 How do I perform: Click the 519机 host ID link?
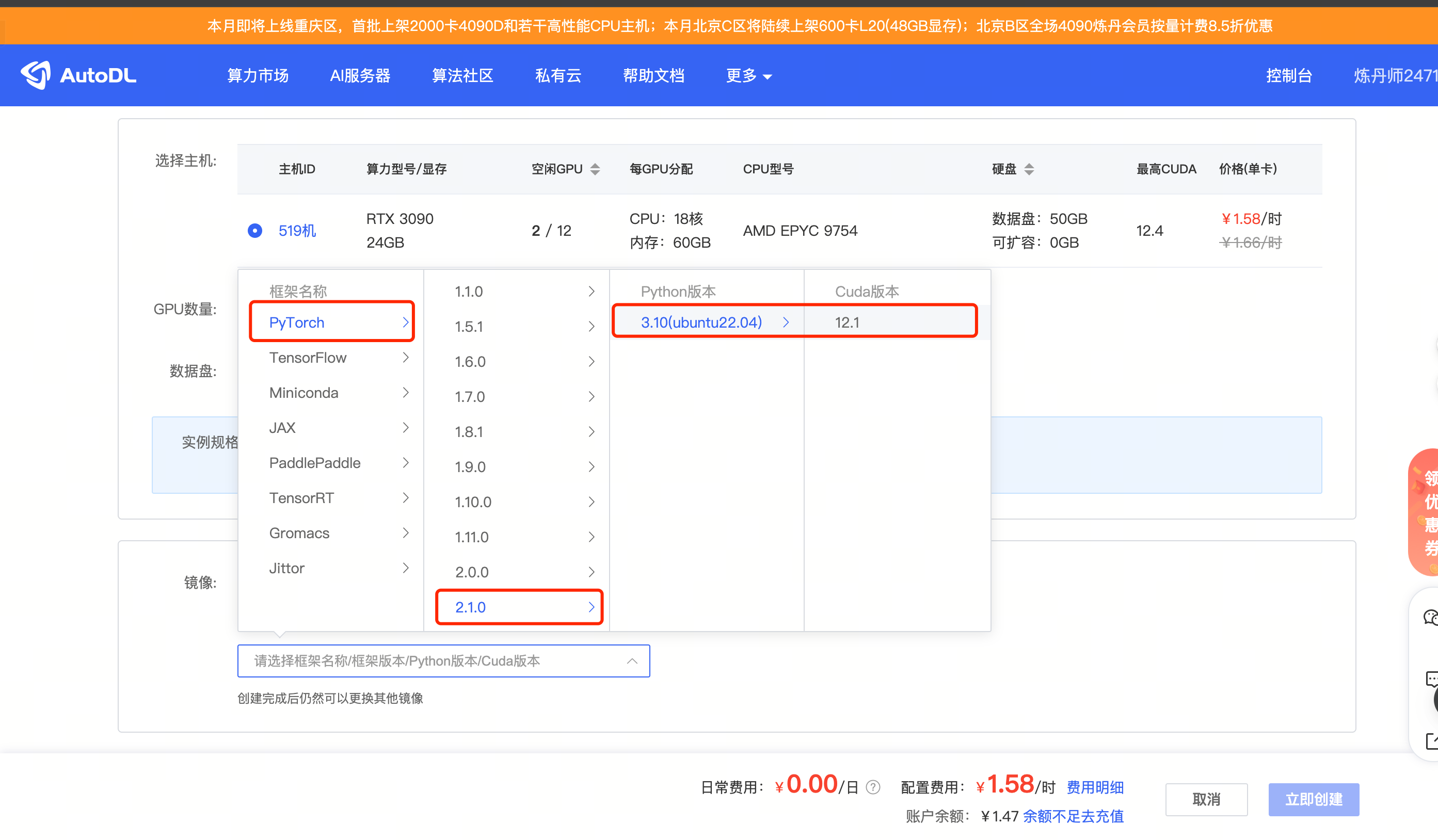coord(297,231)
